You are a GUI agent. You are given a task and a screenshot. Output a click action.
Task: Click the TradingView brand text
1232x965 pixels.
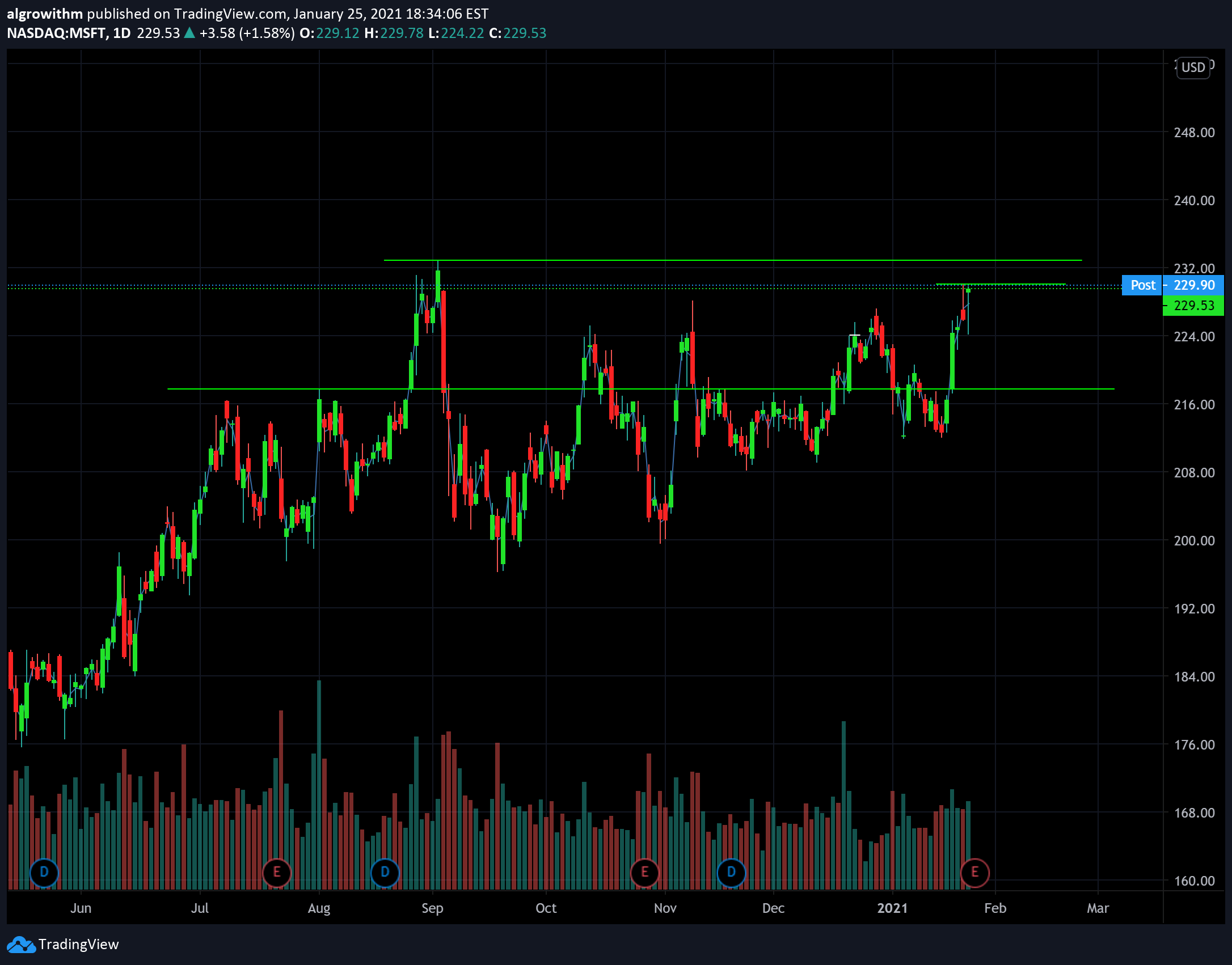point(79,945)
